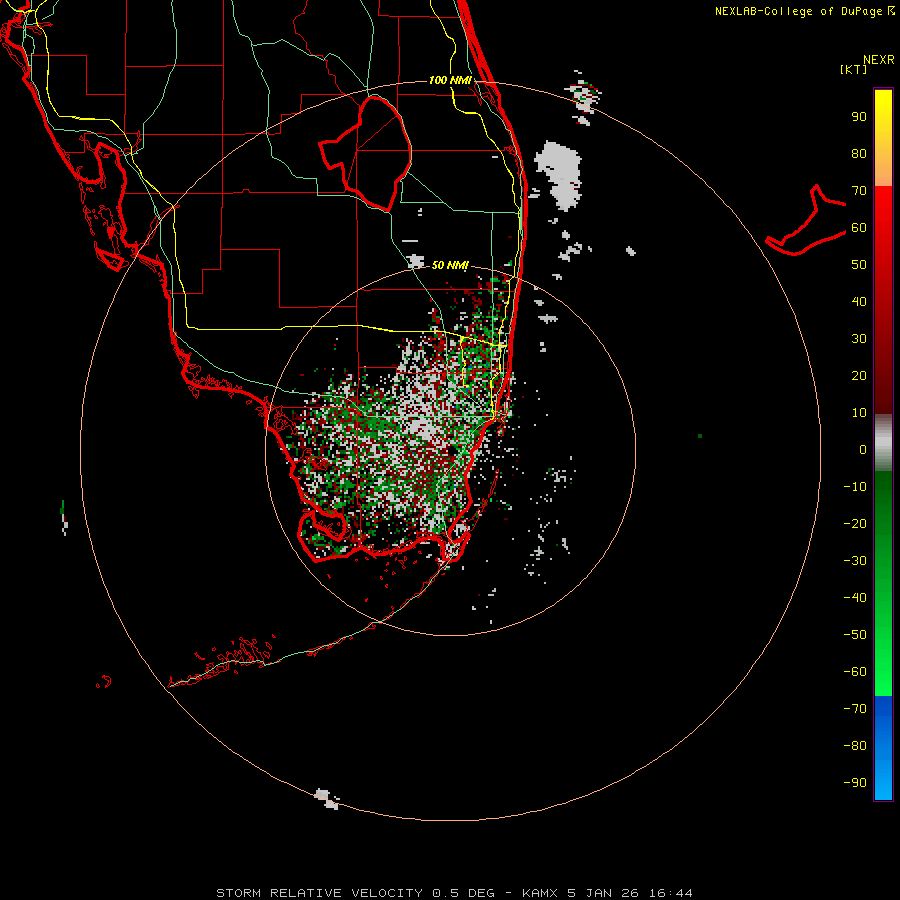
Task: Click the Storm Relative Velocity caption at bottom
Action: 454,893
